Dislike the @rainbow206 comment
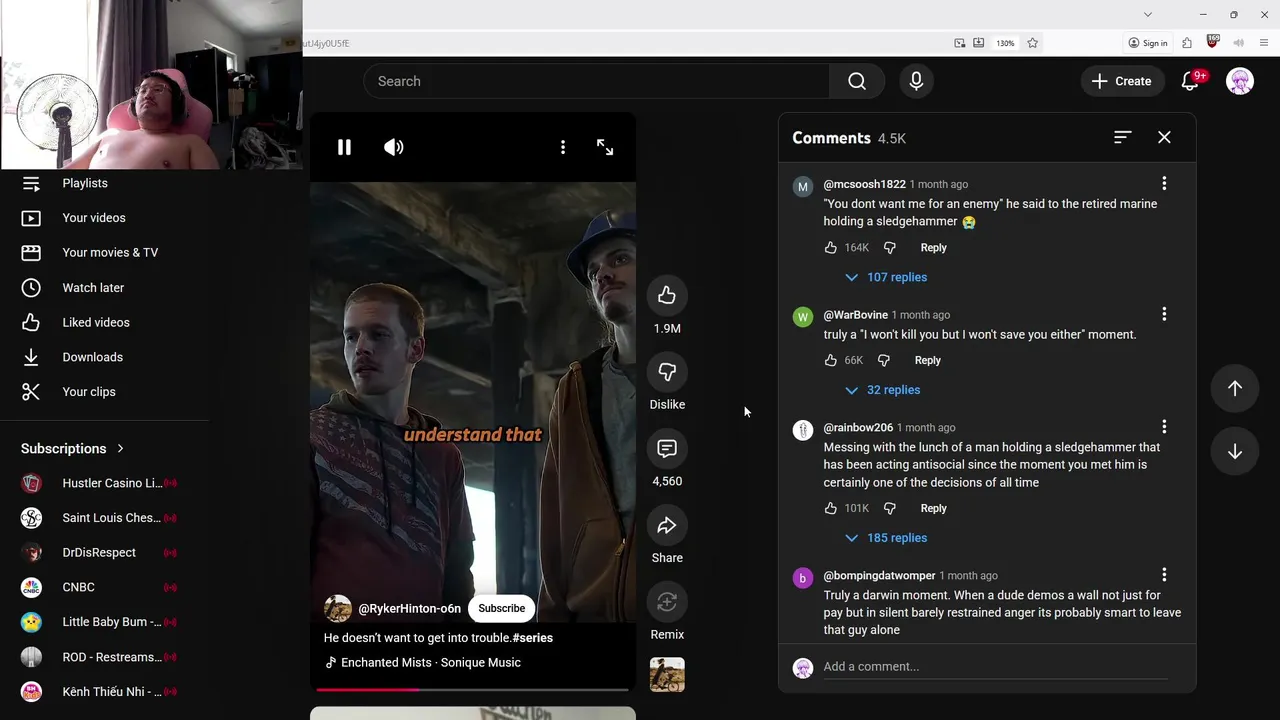 point(889,508)
